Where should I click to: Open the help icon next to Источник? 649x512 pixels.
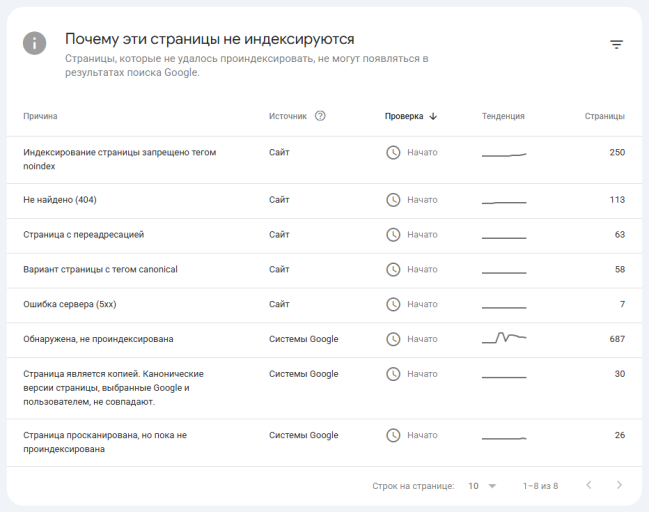click(320, 116)
